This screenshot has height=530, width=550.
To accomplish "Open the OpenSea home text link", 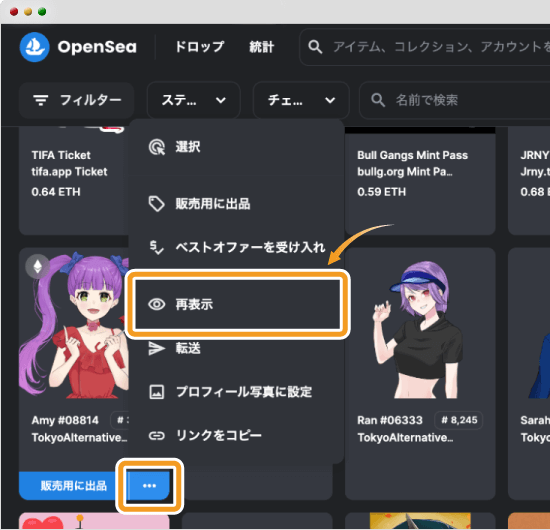I will (x=97, y=47).
